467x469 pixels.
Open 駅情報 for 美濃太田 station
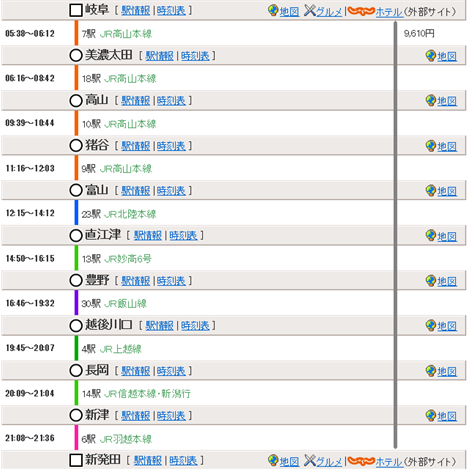[160, 56]
